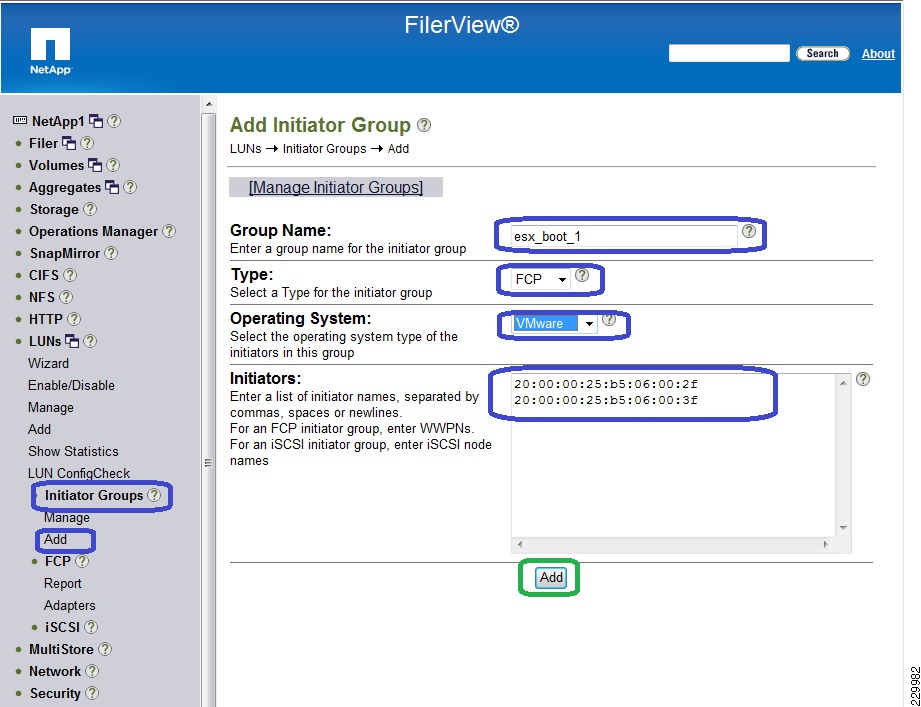Click the Group Name input field
Image resolution: width=921 pixels, height=707 pixels.
624,237
